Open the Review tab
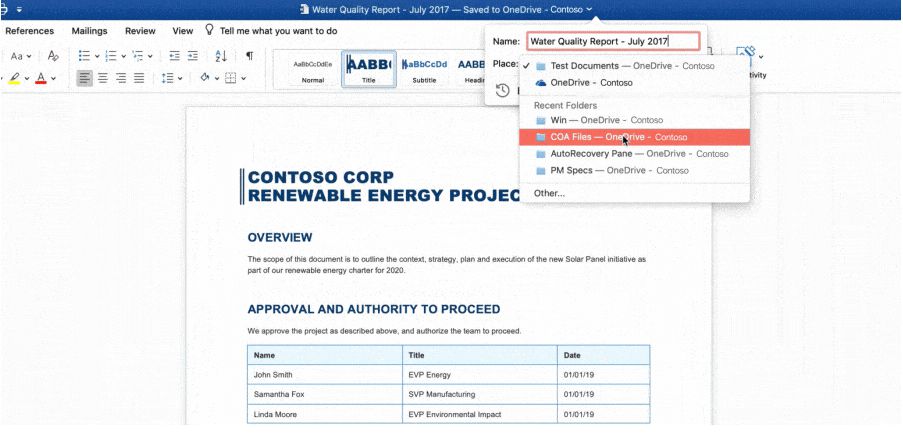The height and width of the screenshot is (444, 903). 140,31
